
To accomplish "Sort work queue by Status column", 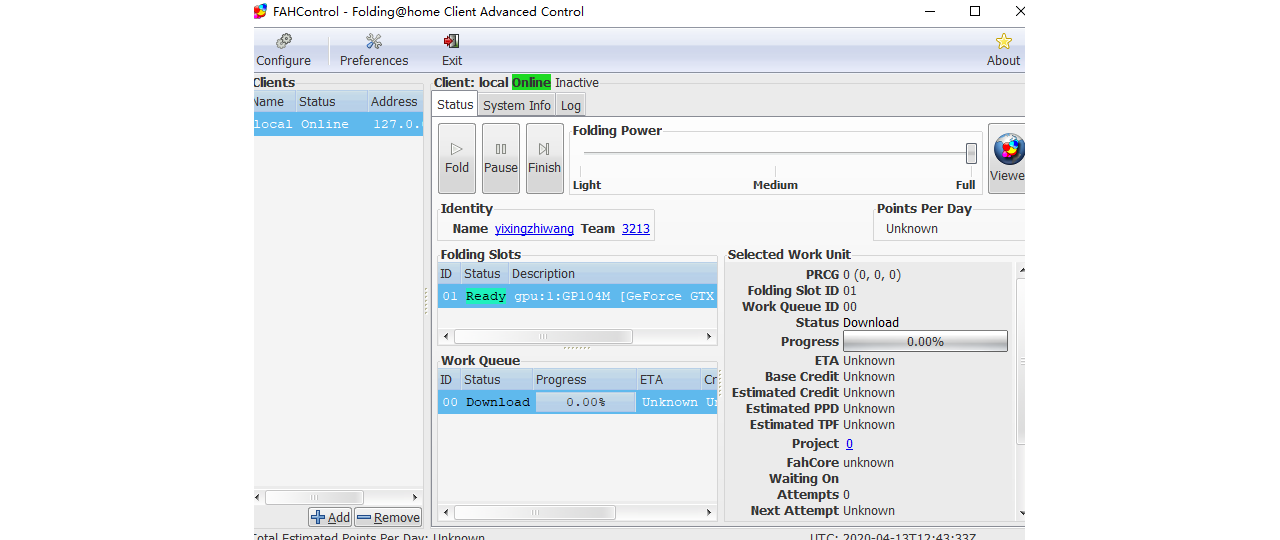I will tap(495, 380).
